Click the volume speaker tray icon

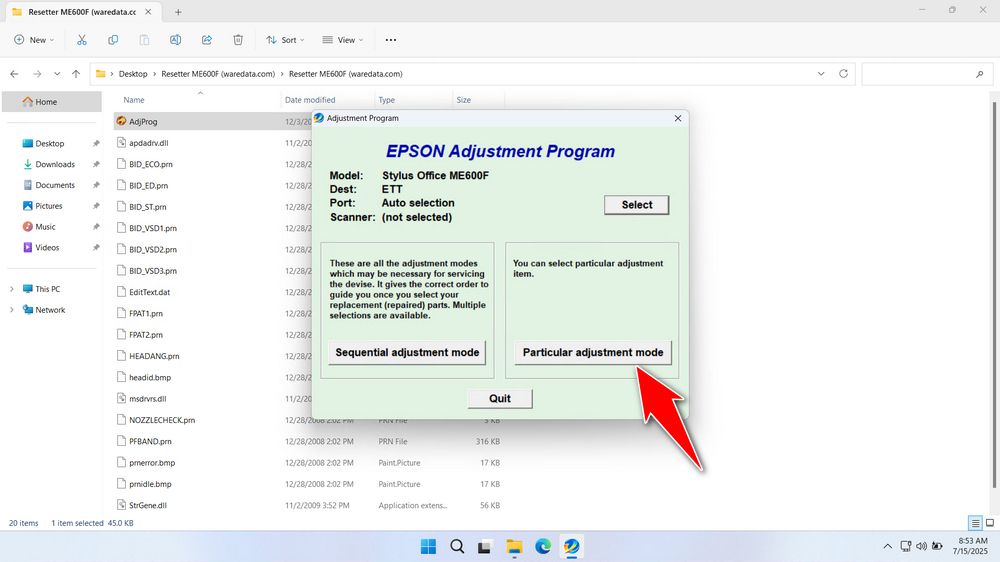[922, 546]
